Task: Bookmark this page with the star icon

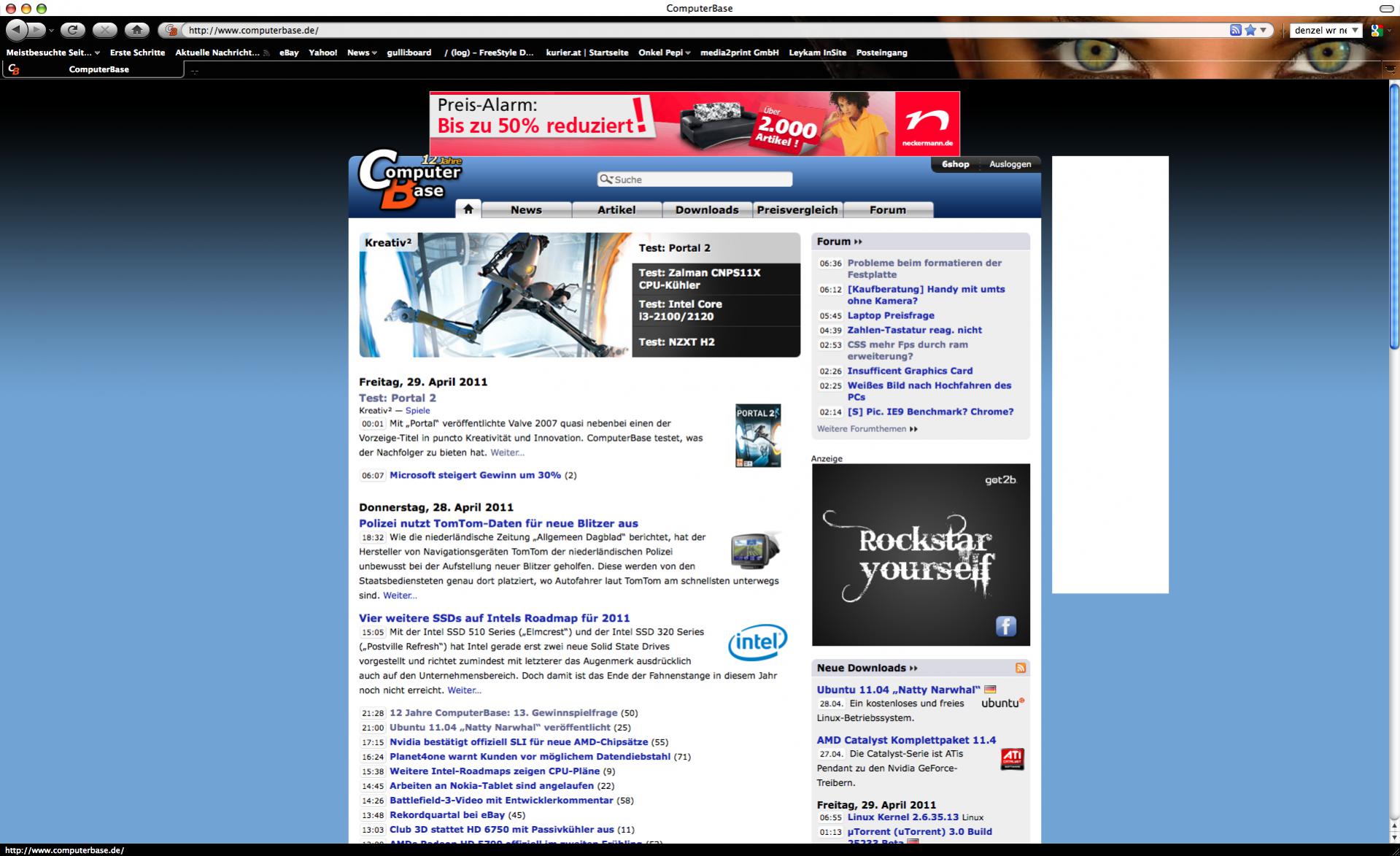Action: point(1250,30)
